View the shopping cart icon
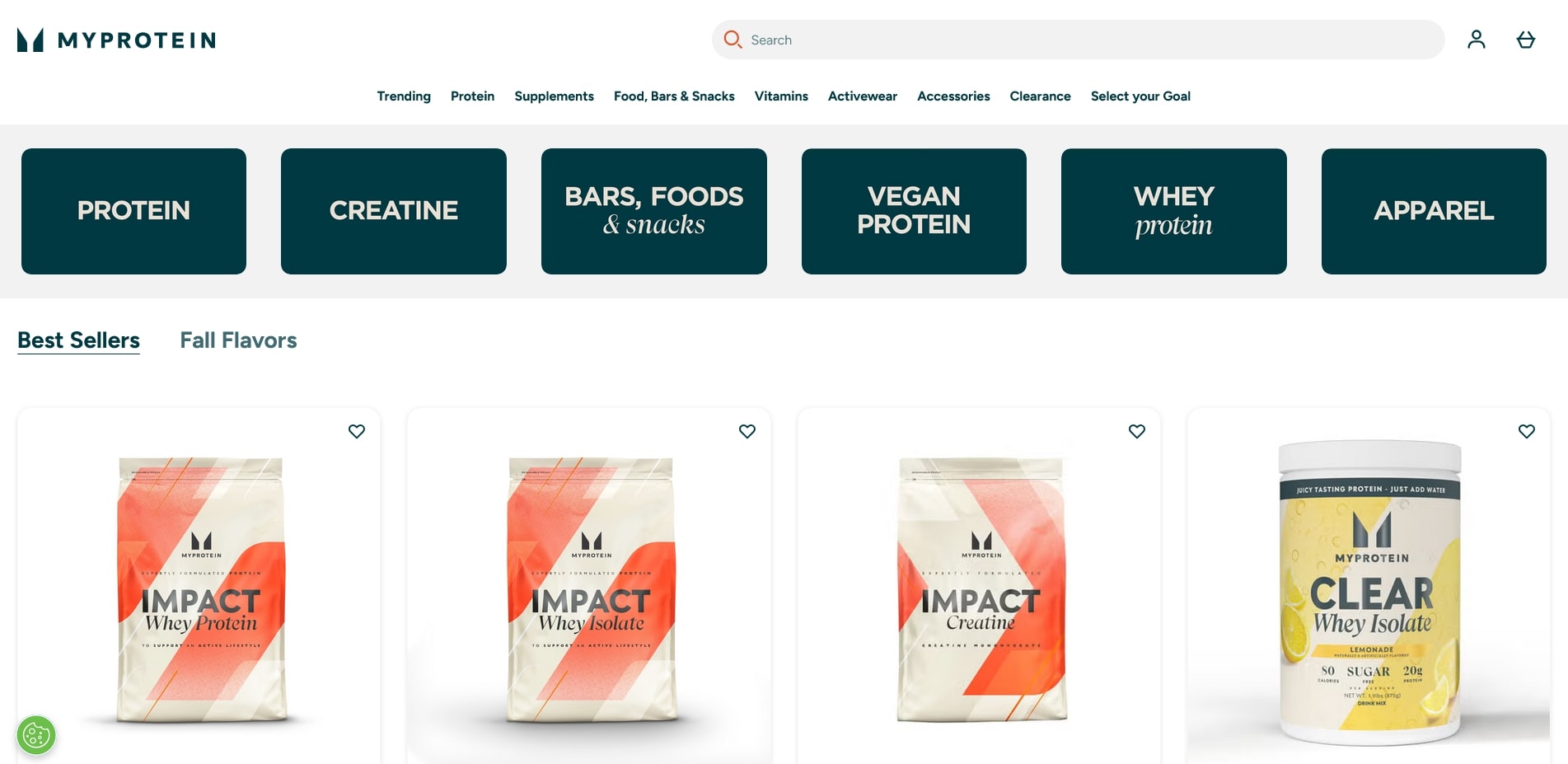This screenshot has height=764, width=1568. coord(1526,39)
